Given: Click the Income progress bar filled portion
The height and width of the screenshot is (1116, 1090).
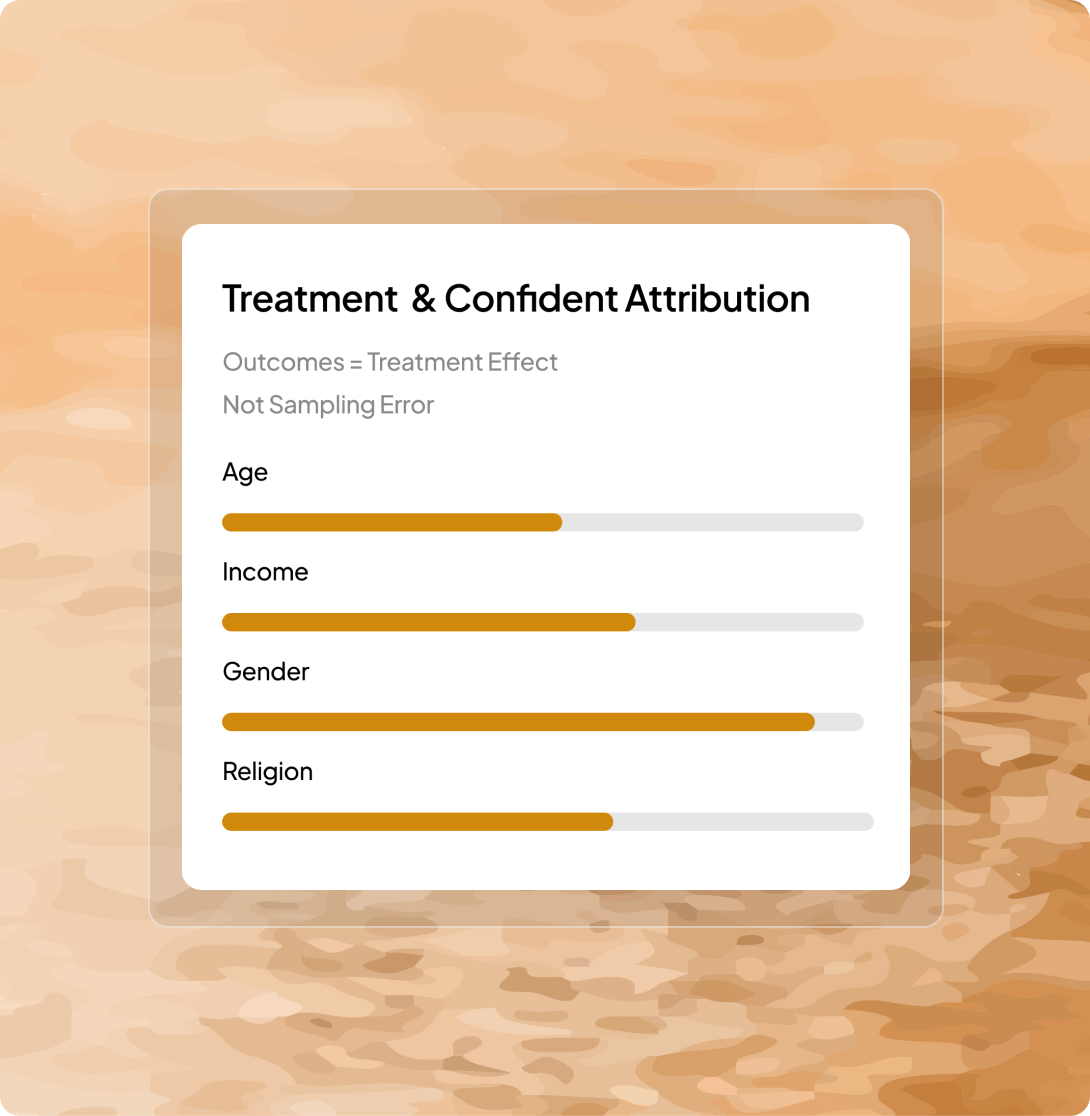Looking at the screenshot, I should 429,622.
